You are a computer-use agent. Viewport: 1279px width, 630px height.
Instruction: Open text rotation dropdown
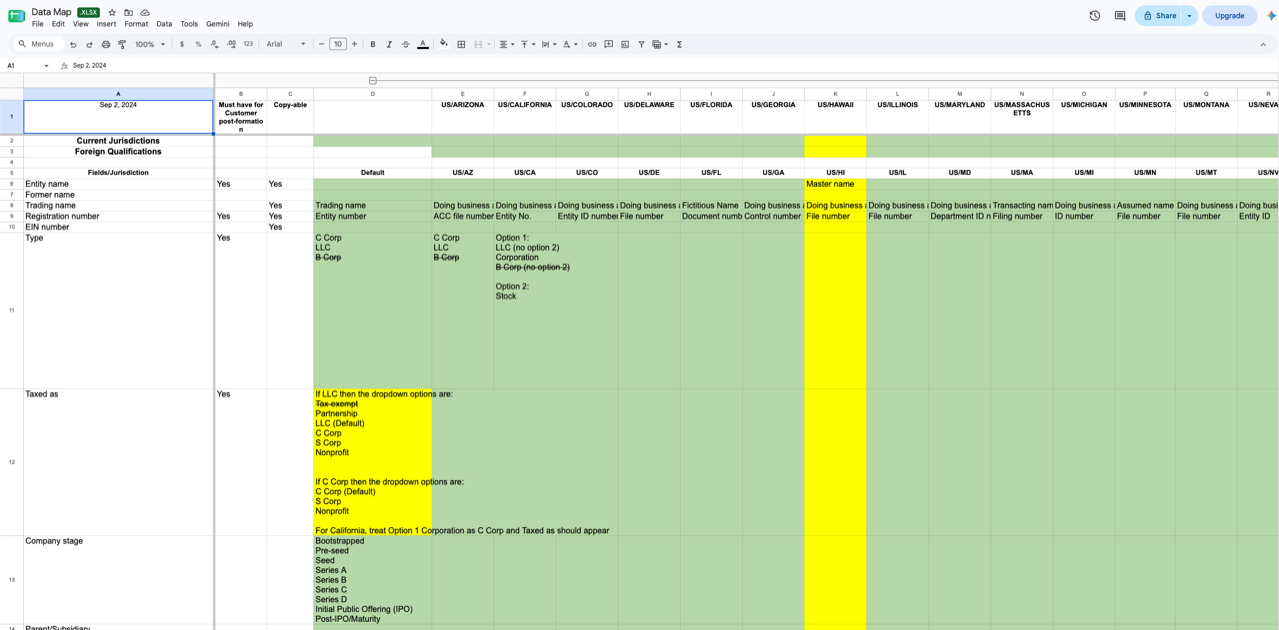tap(568, 44)
